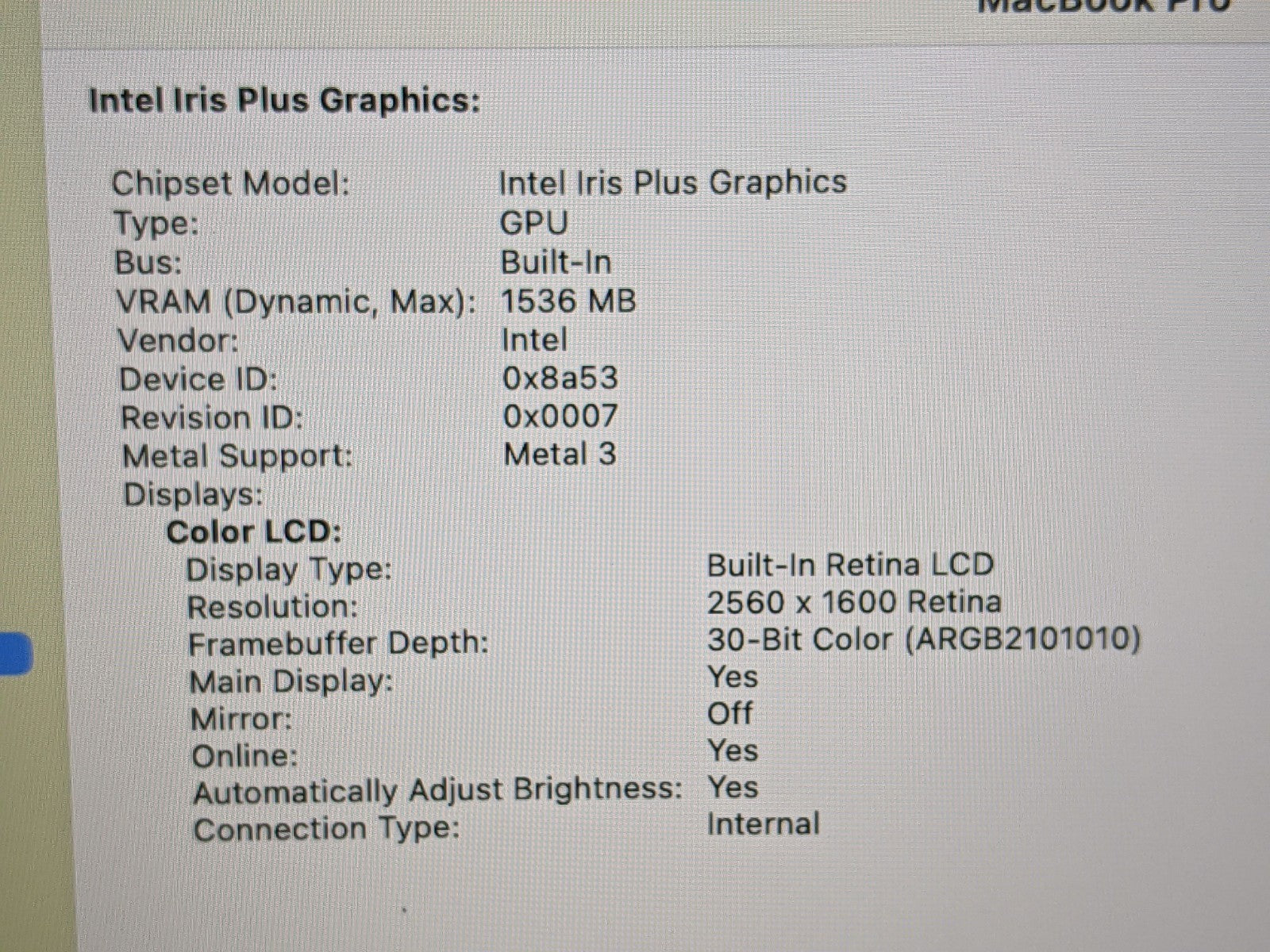The image size is (1270, 952).
Task: Select the Device ID value 0x8a53
Action: [560, 378]
